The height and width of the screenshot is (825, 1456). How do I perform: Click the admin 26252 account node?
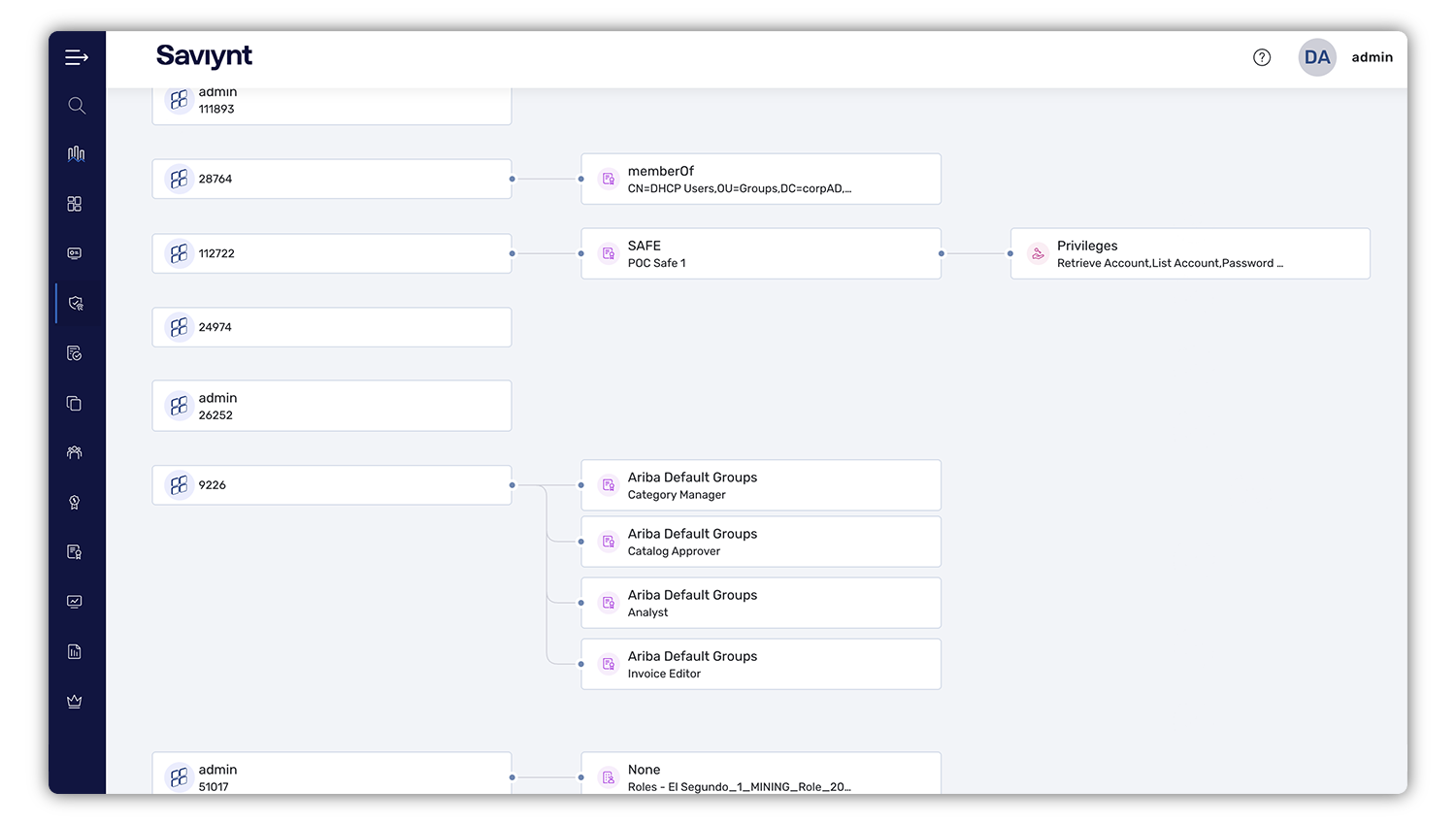331,406
